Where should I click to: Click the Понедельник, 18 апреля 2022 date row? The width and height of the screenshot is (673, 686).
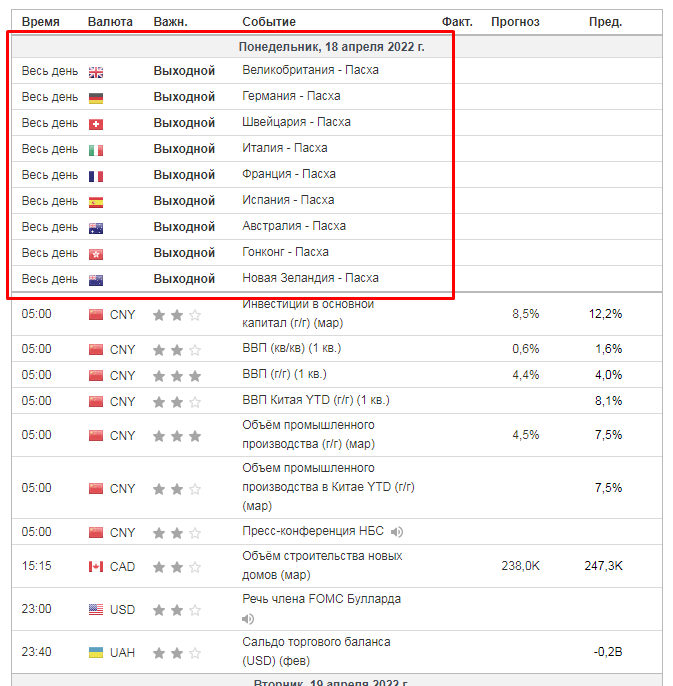(x=337, y=46)
